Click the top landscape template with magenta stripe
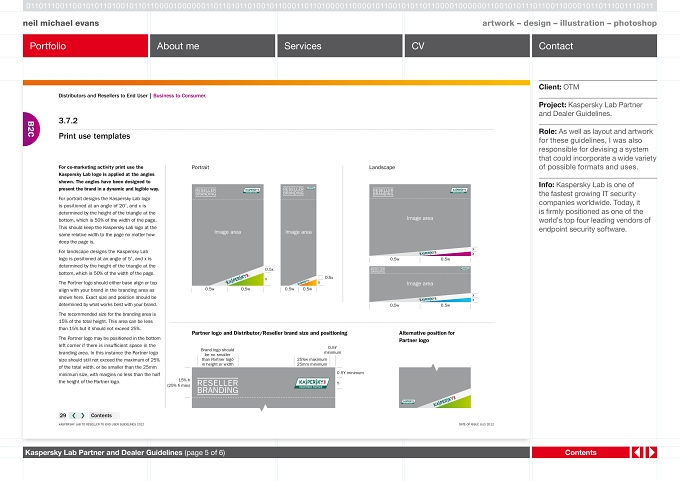 point(420,220)
